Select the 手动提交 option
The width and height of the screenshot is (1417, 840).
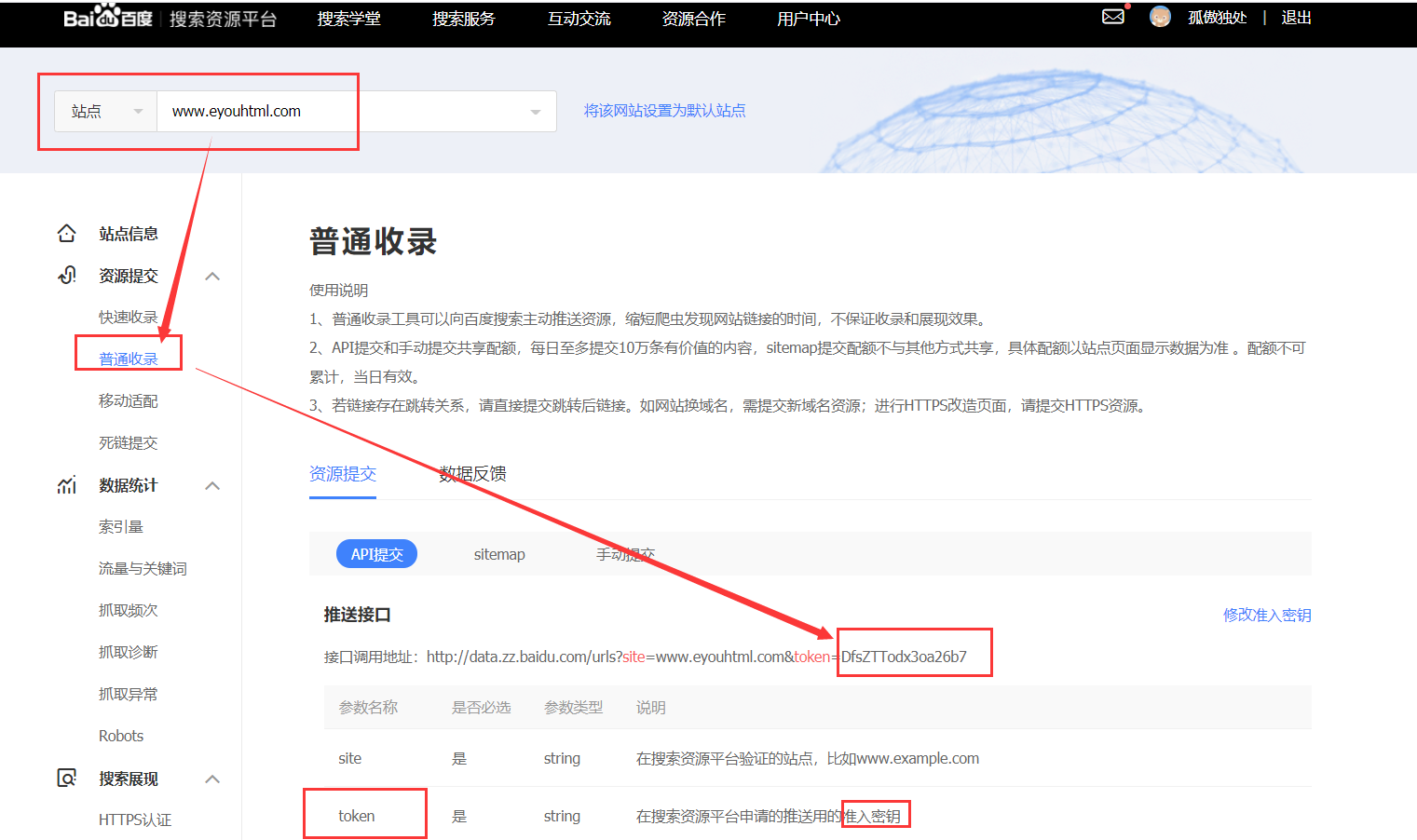(625, 554)
